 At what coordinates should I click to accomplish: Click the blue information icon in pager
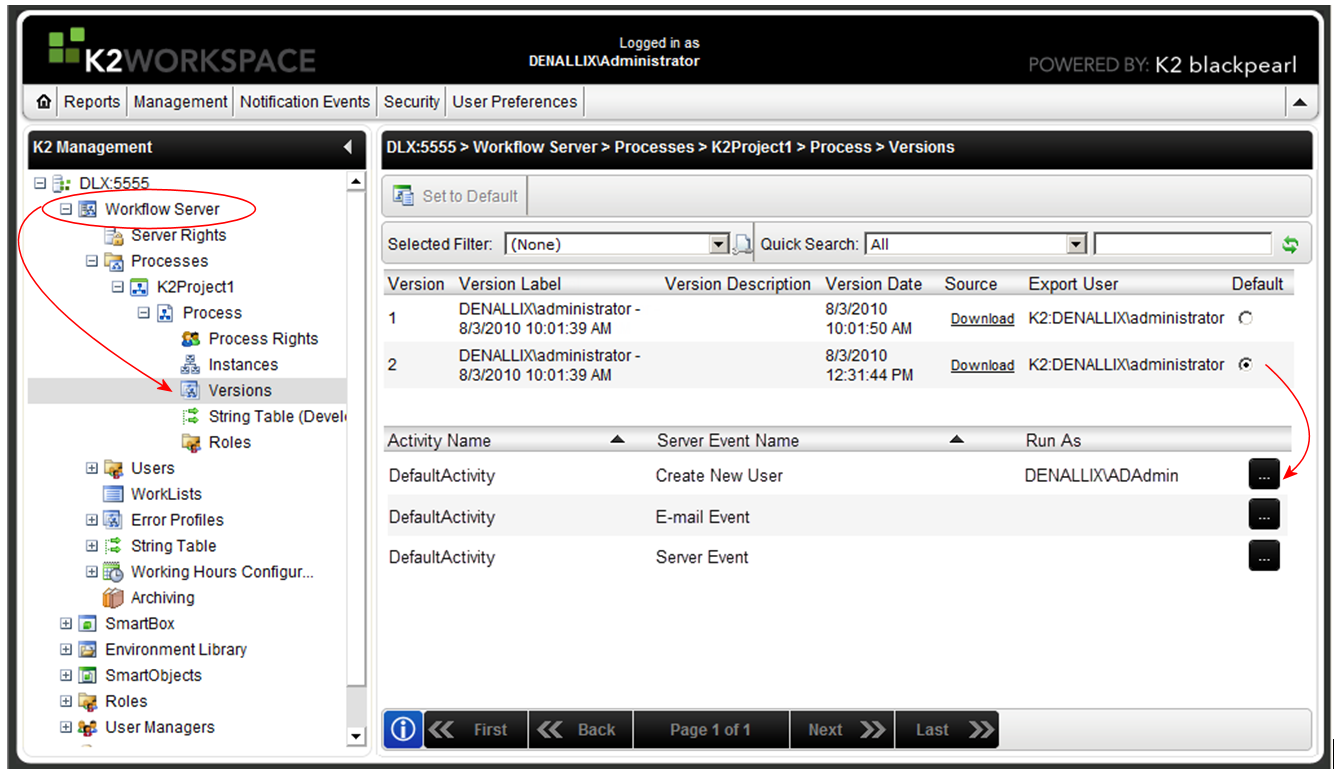pyautogui.click(x=403, y=730)
